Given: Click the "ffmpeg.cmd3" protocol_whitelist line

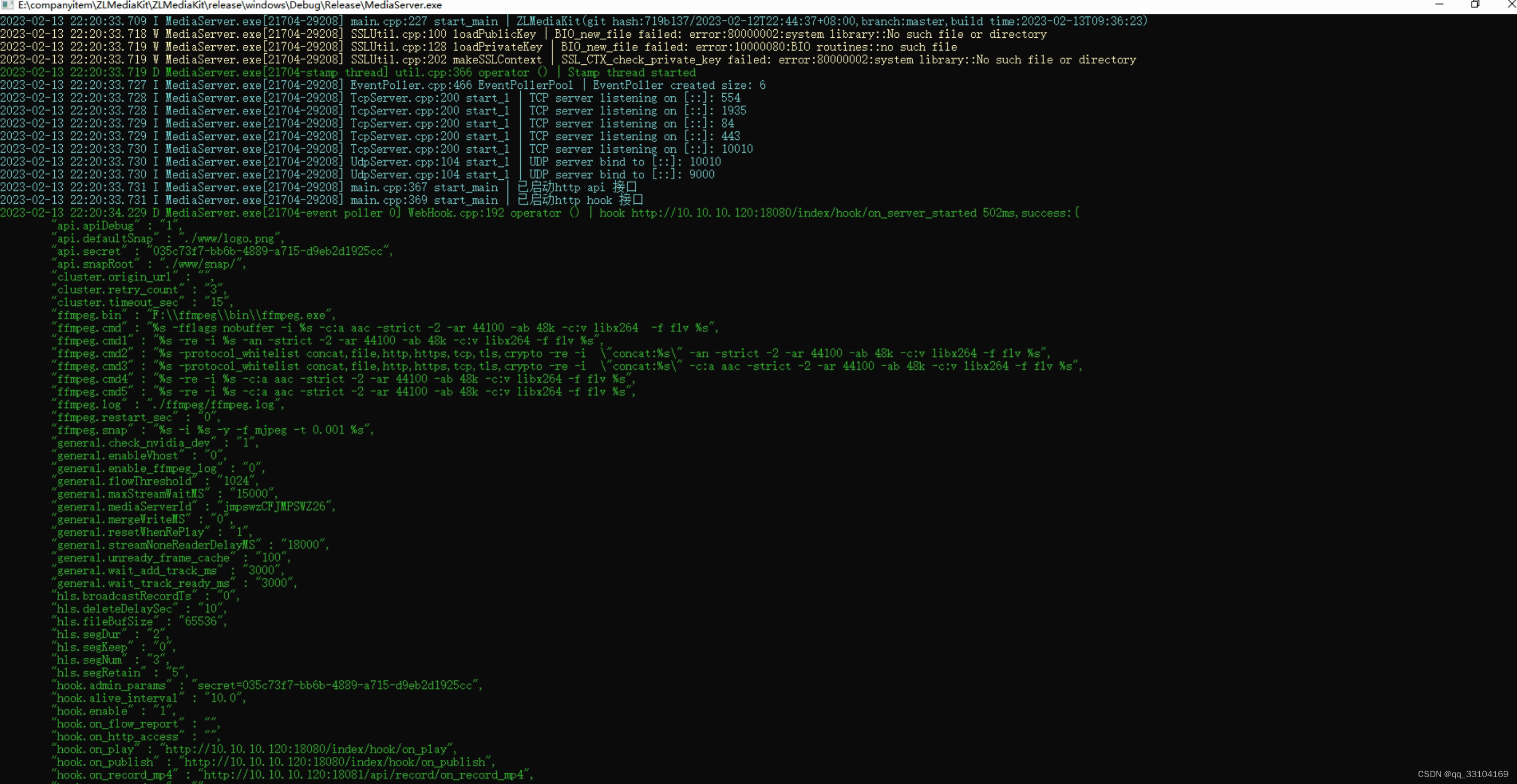Looking at the screenshot, I should click(x=567, y=366).
